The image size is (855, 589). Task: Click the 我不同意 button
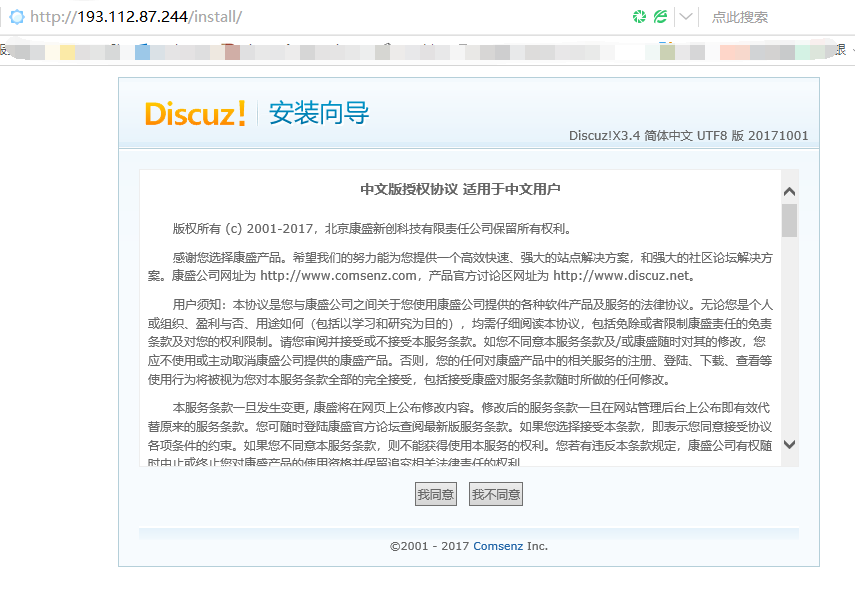click(496, 494)
